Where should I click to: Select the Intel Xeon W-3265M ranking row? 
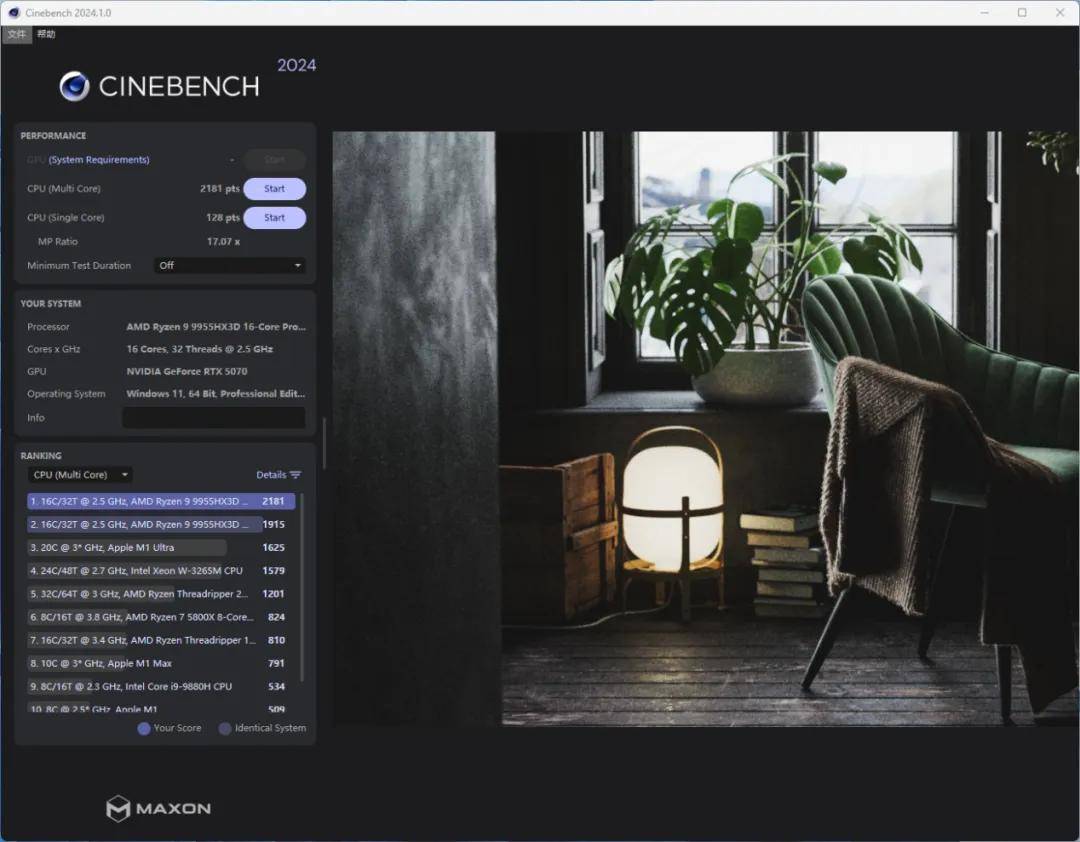pos(161,571)
